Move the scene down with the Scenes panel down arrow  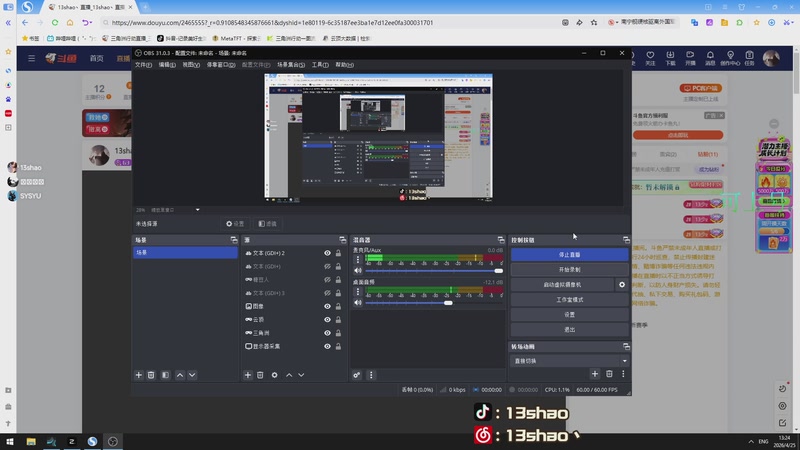192,375
